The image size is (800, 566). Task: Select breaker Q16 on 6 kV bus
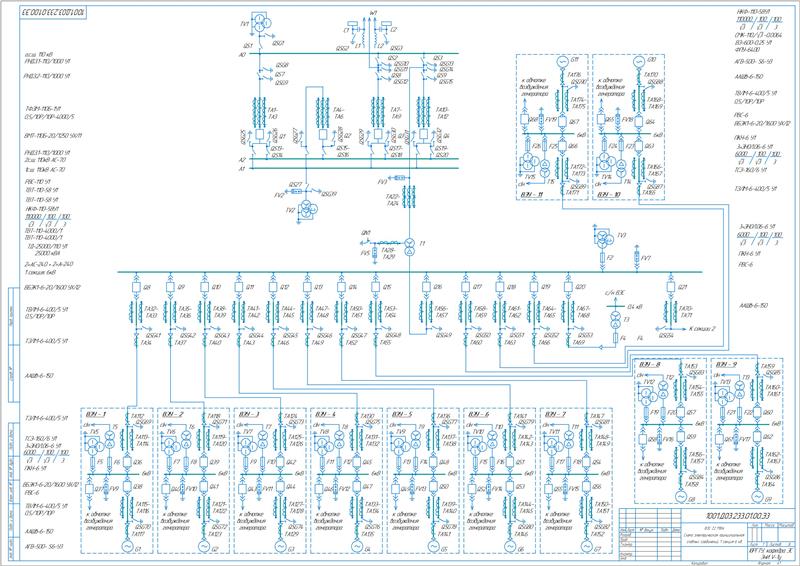tap(426, 287)
